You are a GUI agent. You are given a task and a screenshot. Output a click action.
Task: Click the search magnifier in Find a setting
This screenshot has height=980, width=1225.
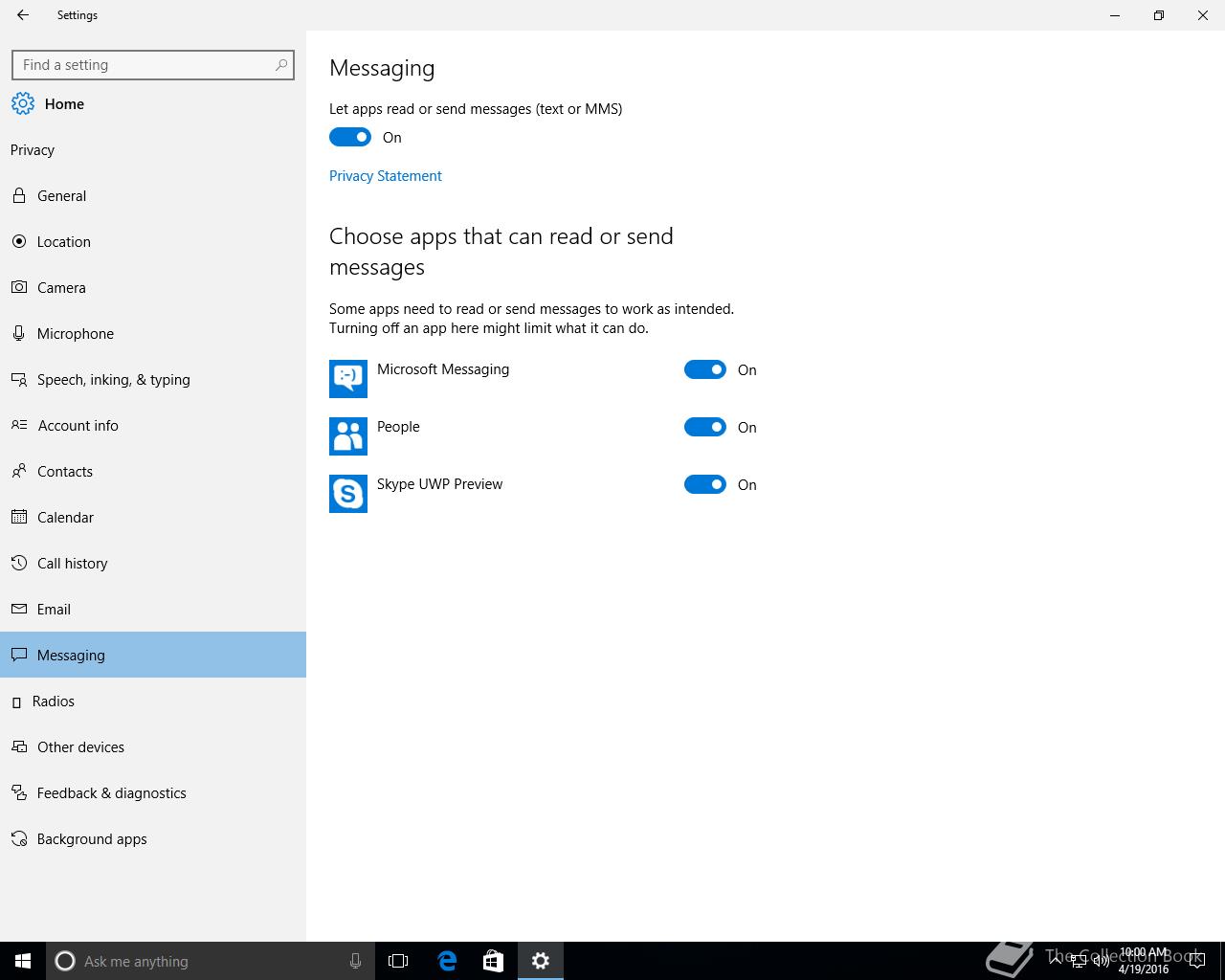(280, 65)
